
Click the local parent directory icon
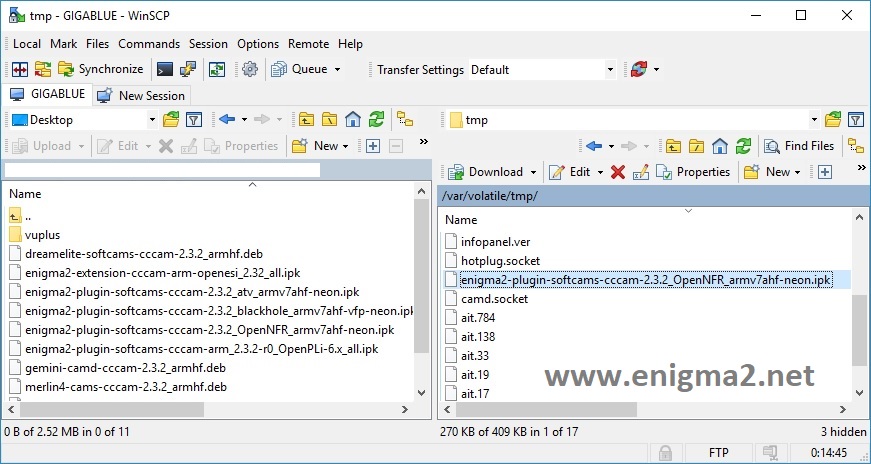coord(306,119)
